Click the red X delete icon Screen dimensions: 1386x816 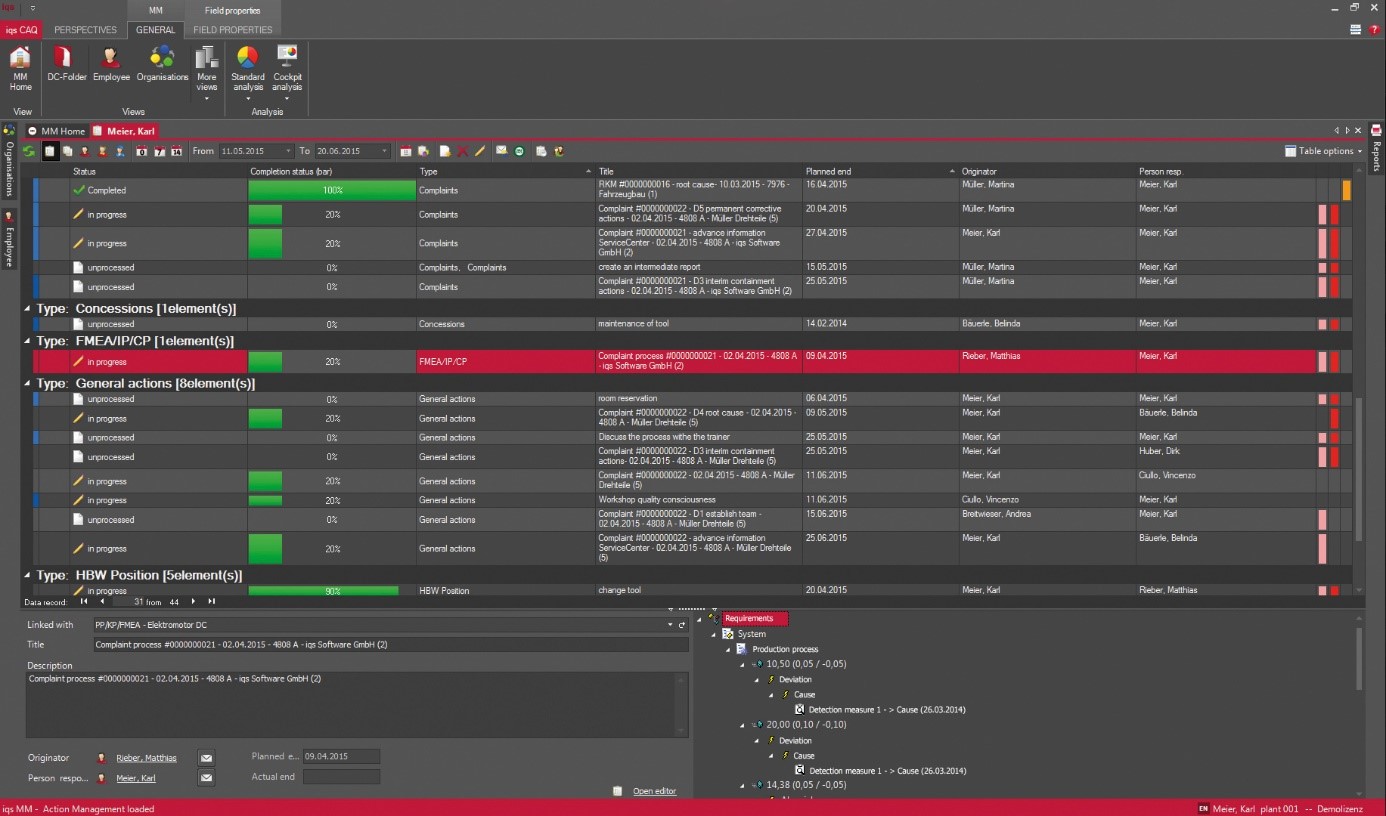point(462,151)
